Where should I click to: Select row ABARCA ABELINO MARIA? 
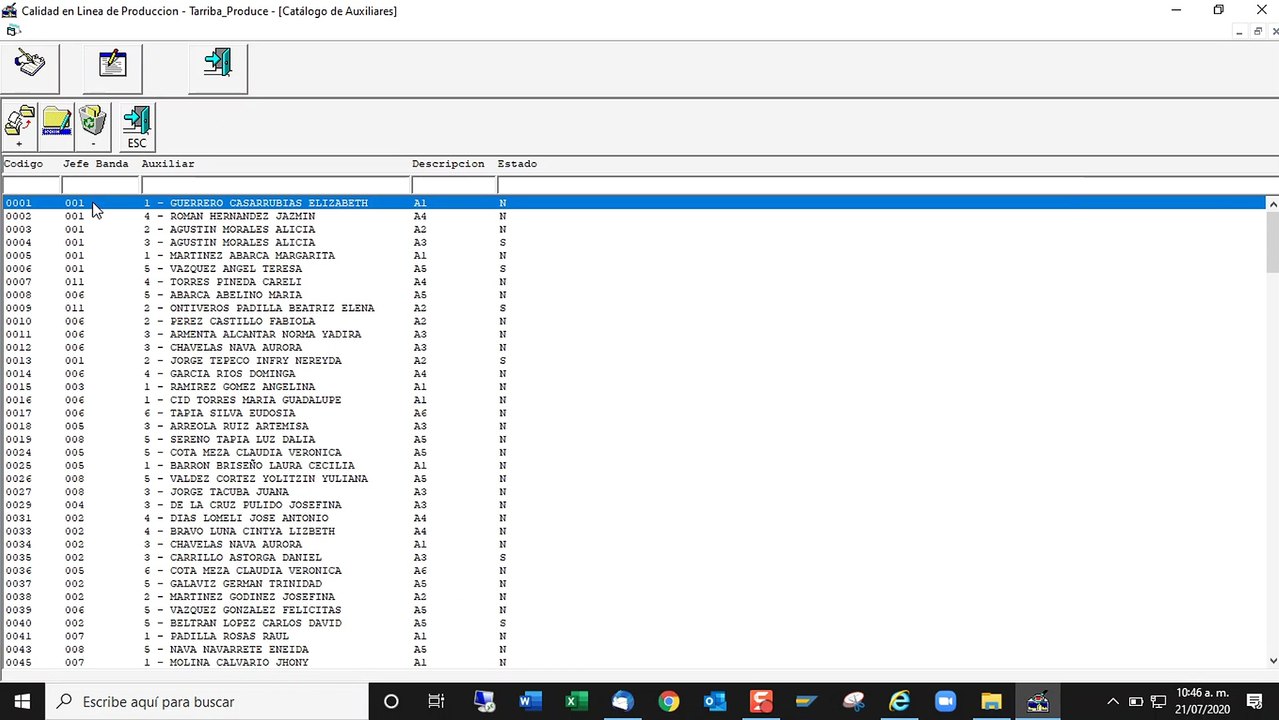[x=634, y=295]
